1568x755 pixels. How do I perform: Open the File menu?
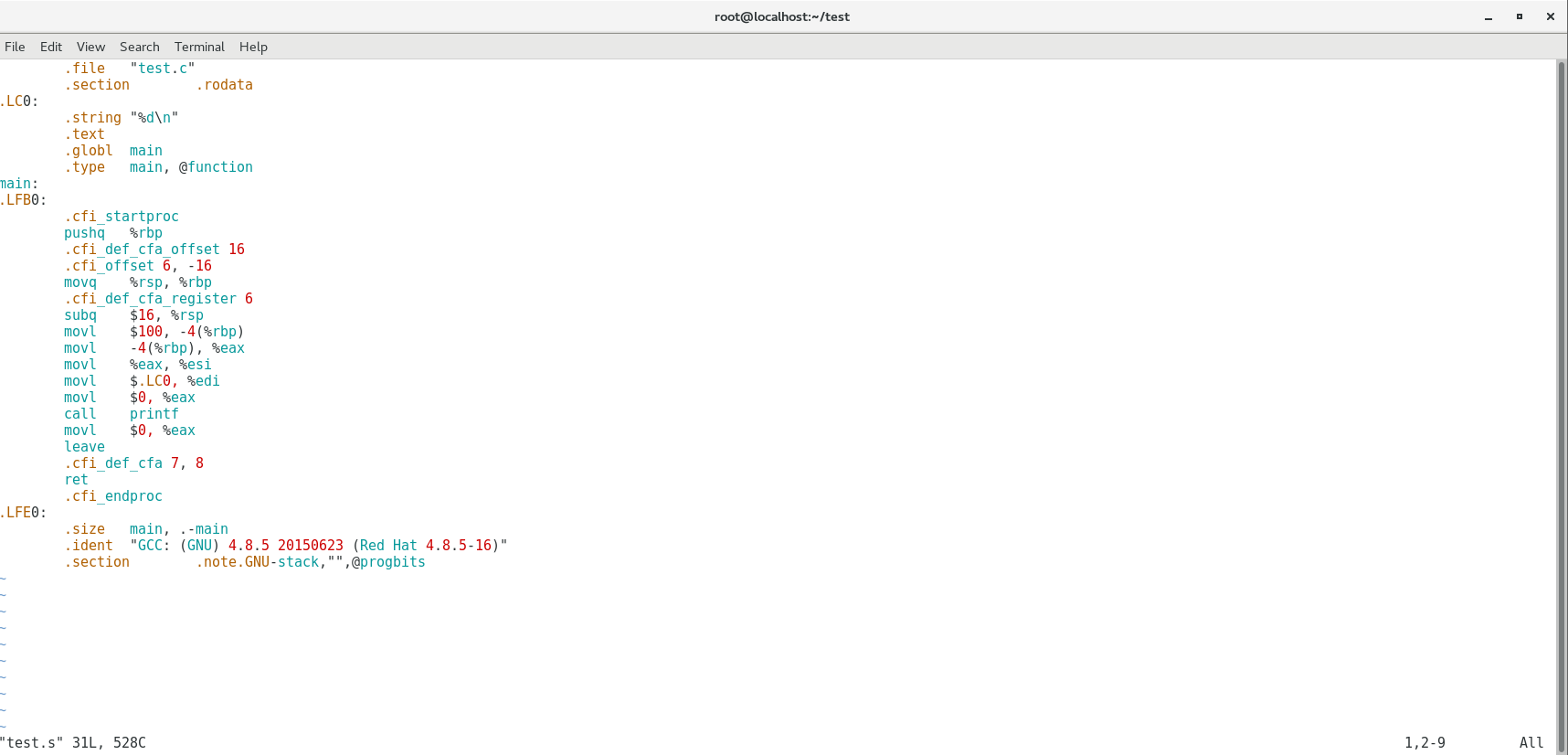[x=15, y=47]
